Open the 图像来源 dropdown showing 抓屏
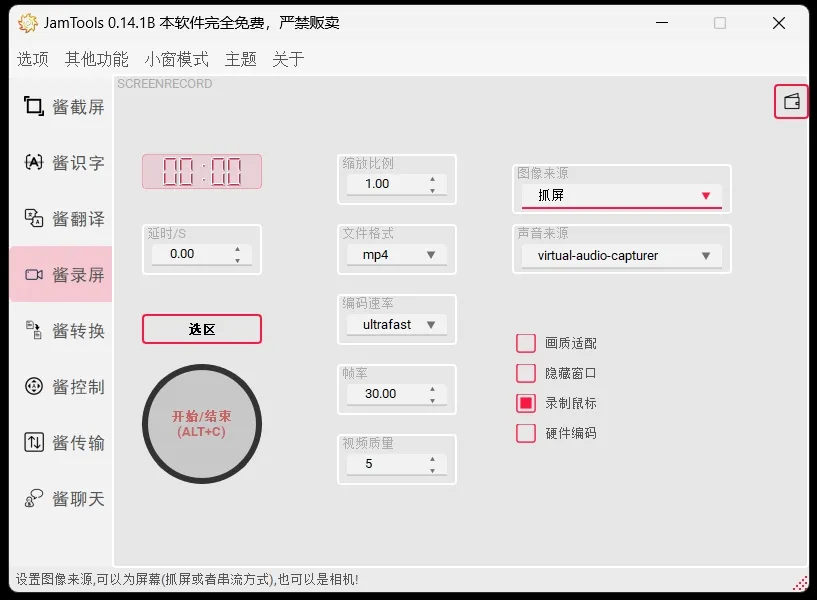The height and width of the screenshot is (600, 817). pyautogui.click(x=622, y=196)
